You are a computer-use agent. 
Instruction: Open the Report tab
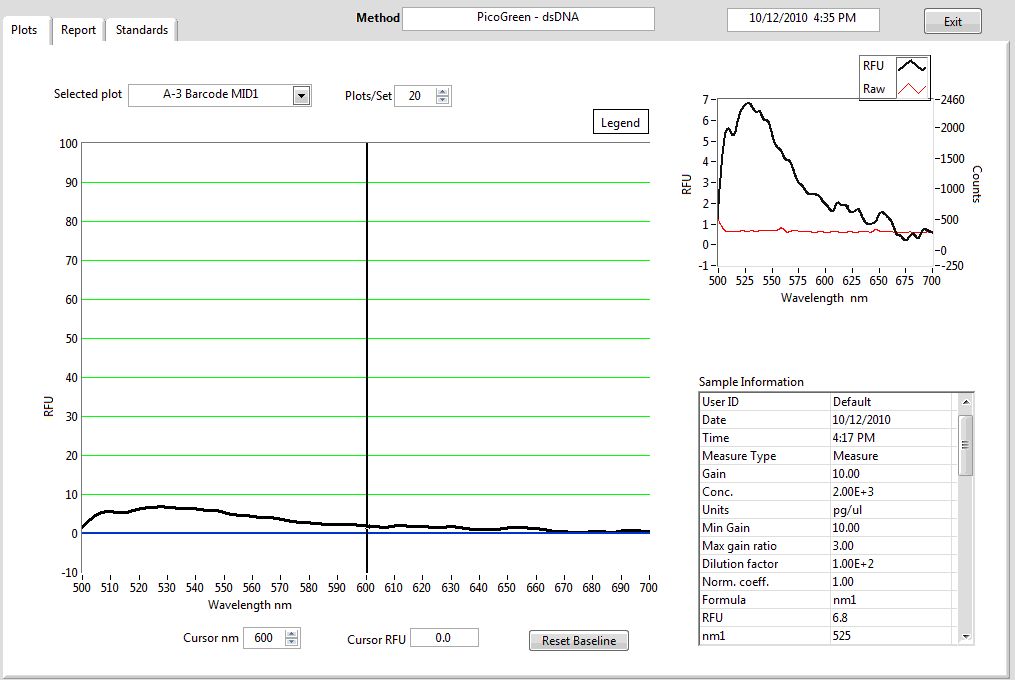click(x=78, y=30)
